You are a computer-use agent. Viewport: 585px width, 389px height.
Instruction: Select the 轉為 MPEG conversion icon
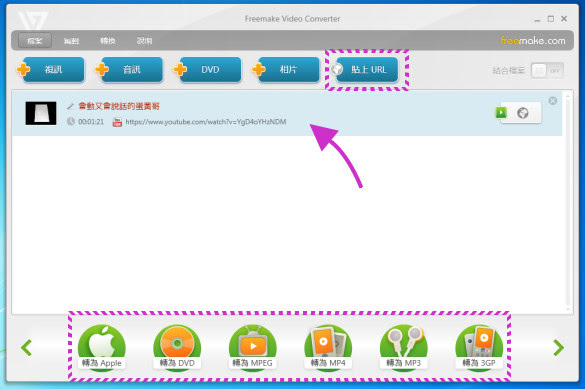[253, 347]
